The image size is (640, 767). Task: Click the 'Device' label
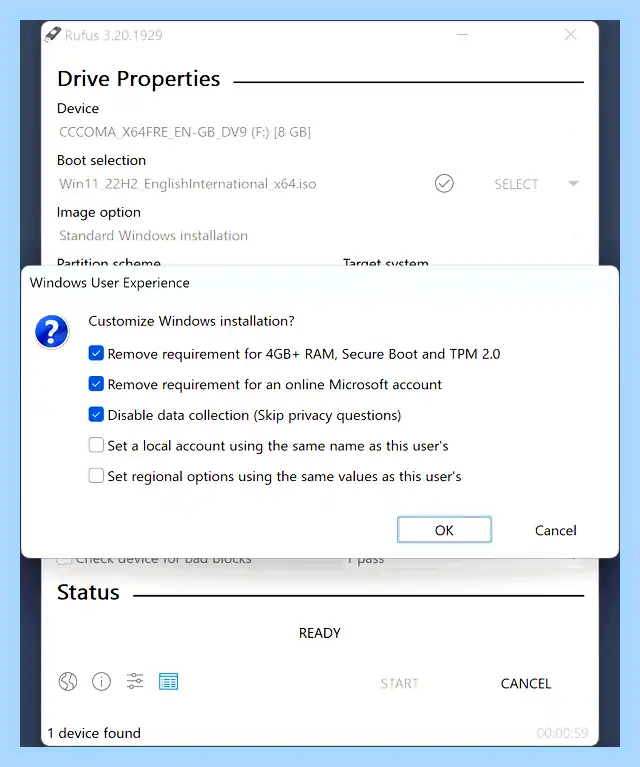[x=78, y=108]
